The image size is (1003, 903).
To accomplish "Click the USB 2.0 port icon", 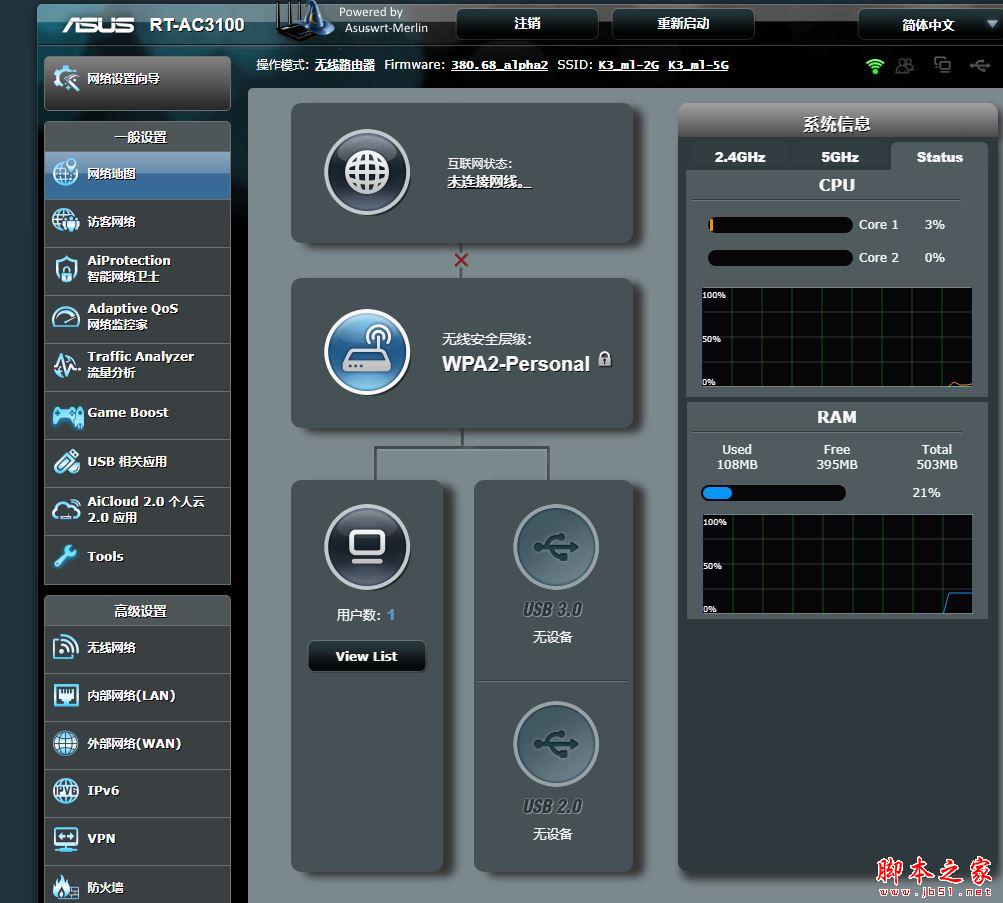I will point(556,744).
